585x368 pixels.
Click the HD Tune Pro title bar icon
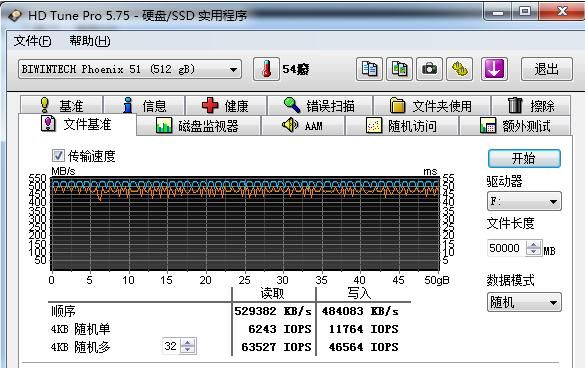point(15,15)
